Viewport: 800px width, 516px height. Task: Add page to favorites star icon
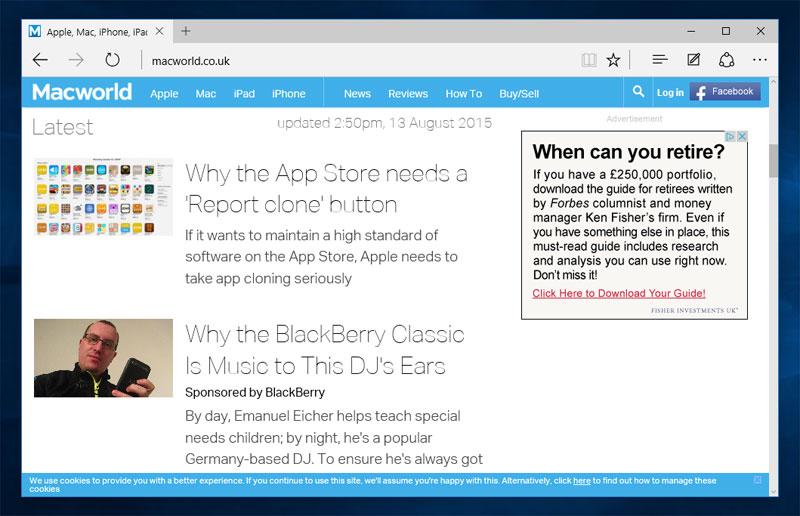pos(613,60)
